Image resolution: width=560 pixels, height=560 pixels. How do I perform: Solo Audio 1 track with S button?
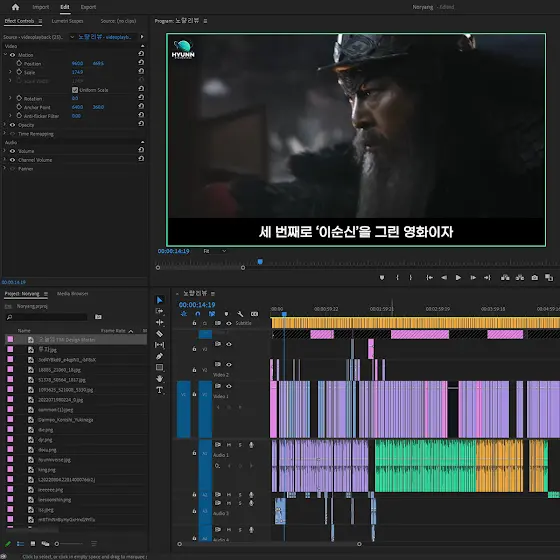pyautogui.click(x=240, y=445)
